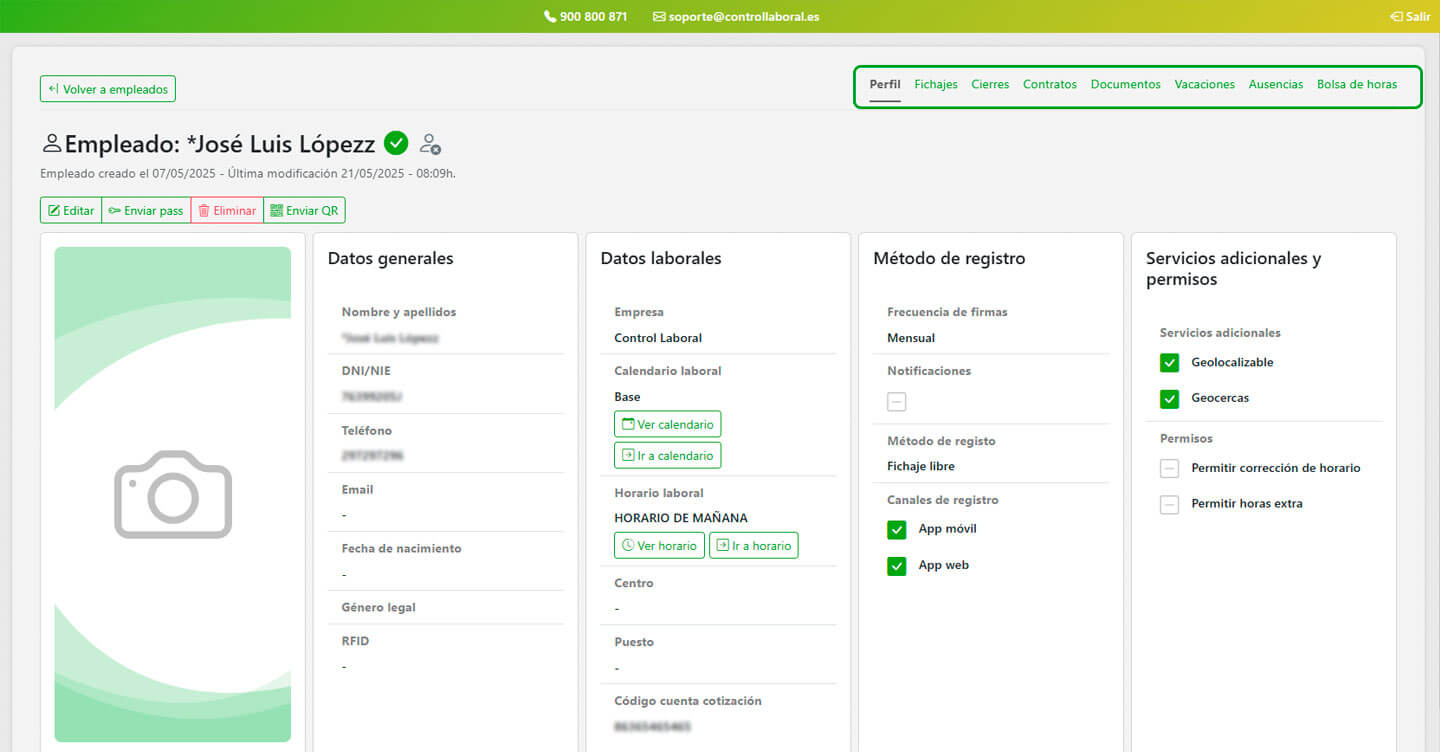This screenshot has height=752, width=1440.
Task: Click the Salir logout link
Action: click(1410, 17)
